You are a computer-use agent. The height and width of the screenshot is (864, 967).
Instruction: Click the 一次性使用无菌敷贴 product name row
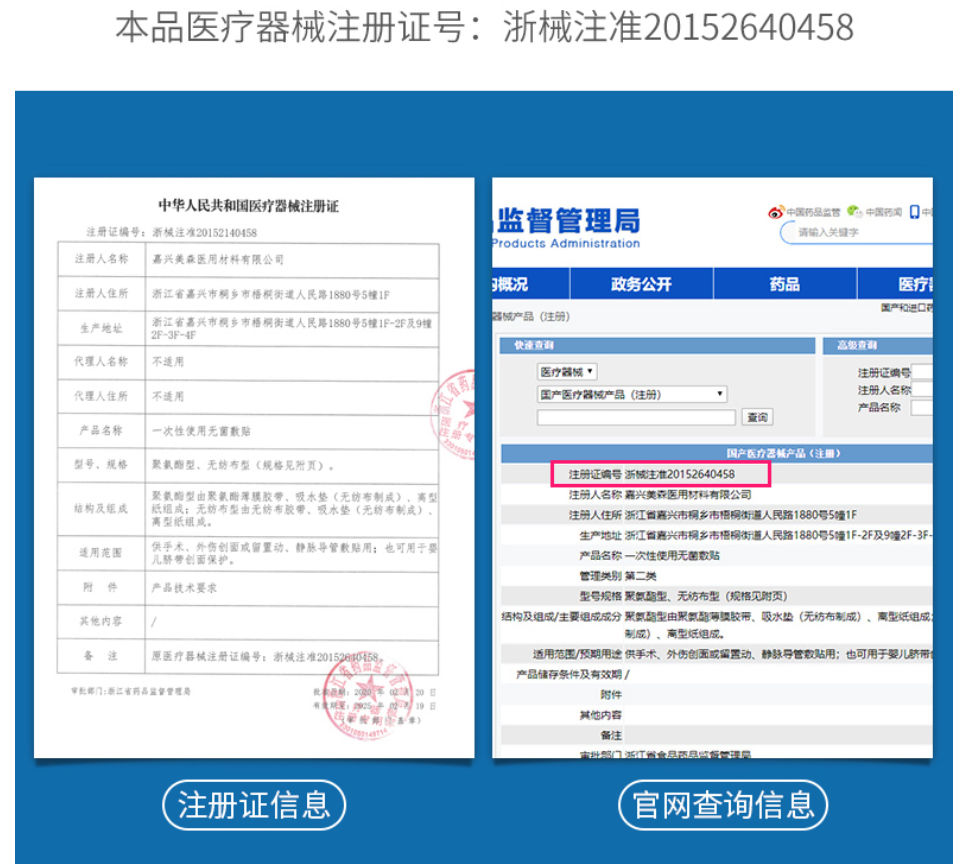coord(717,556)
